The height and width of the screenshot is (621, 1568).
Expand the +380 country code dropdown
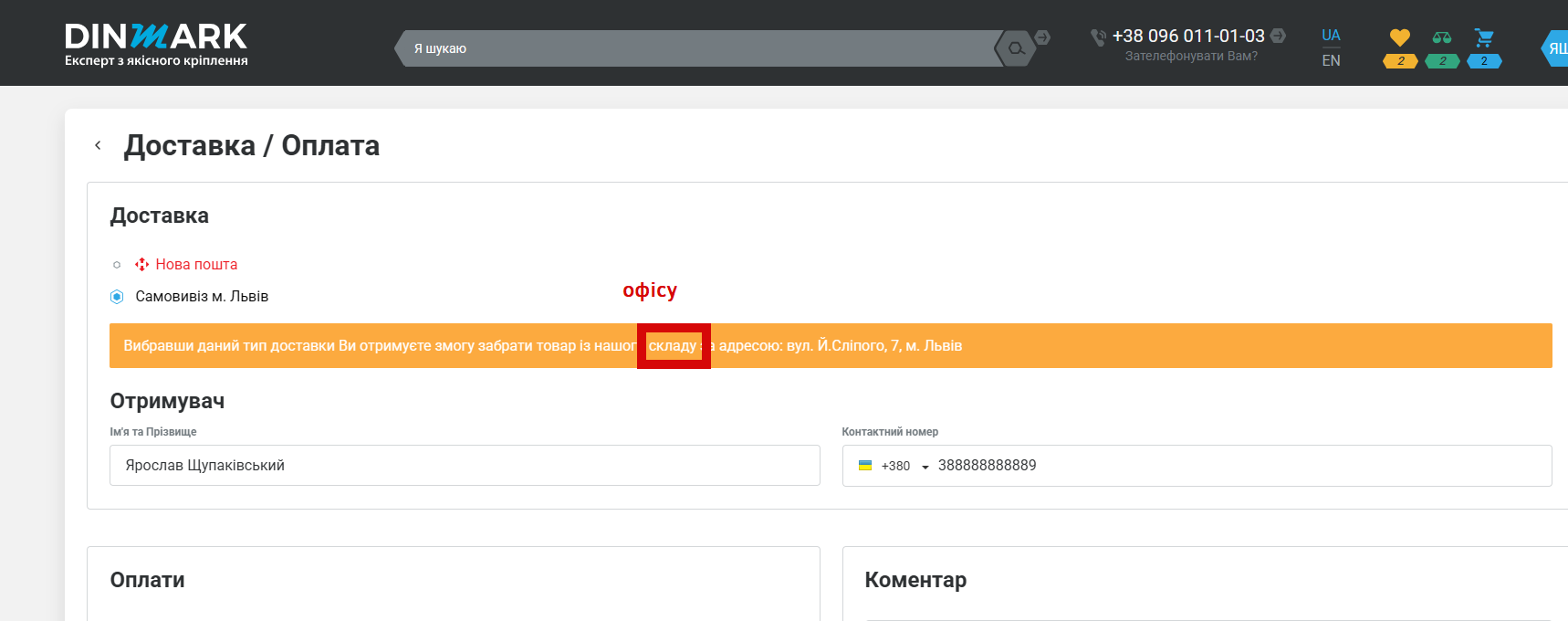point(904,466)
